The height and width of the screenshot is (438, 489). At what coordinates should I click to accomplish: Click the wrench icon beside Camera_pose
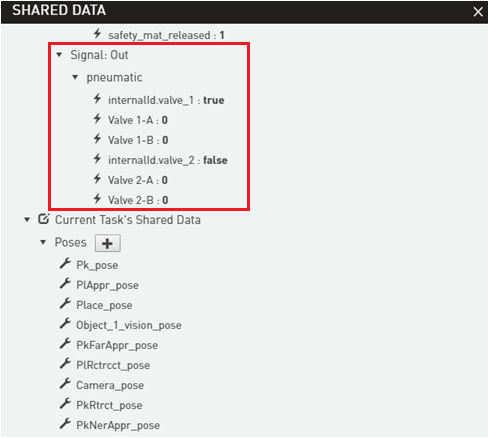coord(65,384)
